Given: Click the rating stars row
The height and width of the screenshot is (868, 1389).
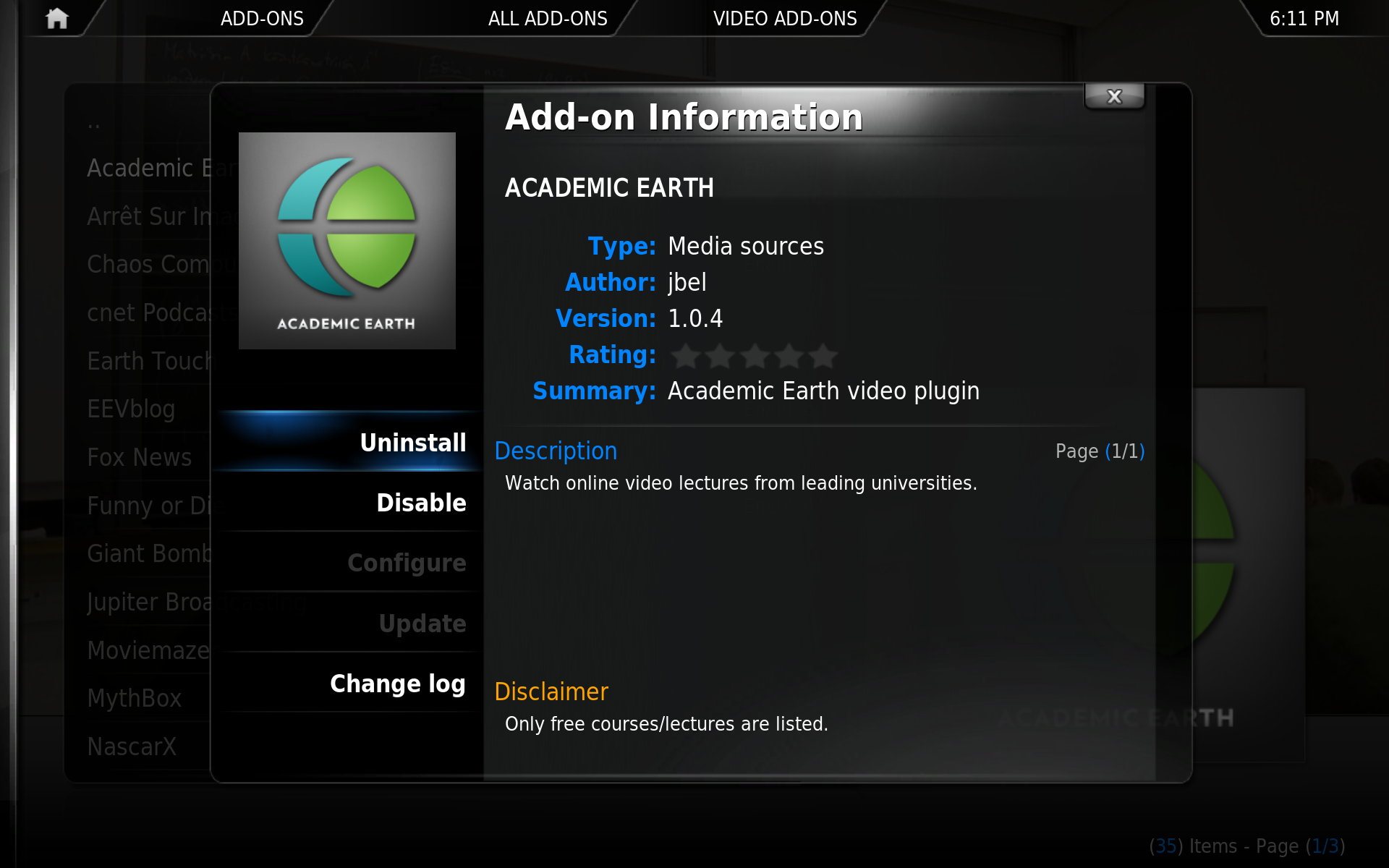Looking at the screenshot, I should pyautogui.click(x=753, y=355).
